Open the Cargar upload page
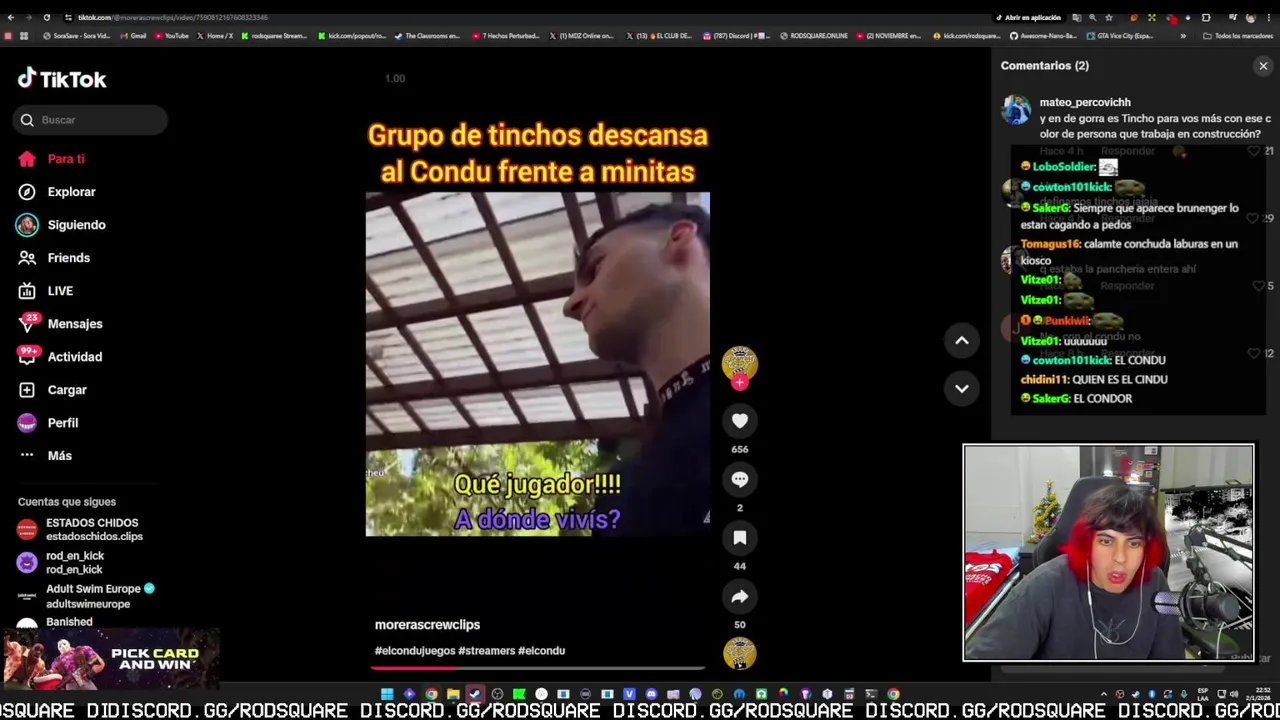1280x720 pixels. 67,390
